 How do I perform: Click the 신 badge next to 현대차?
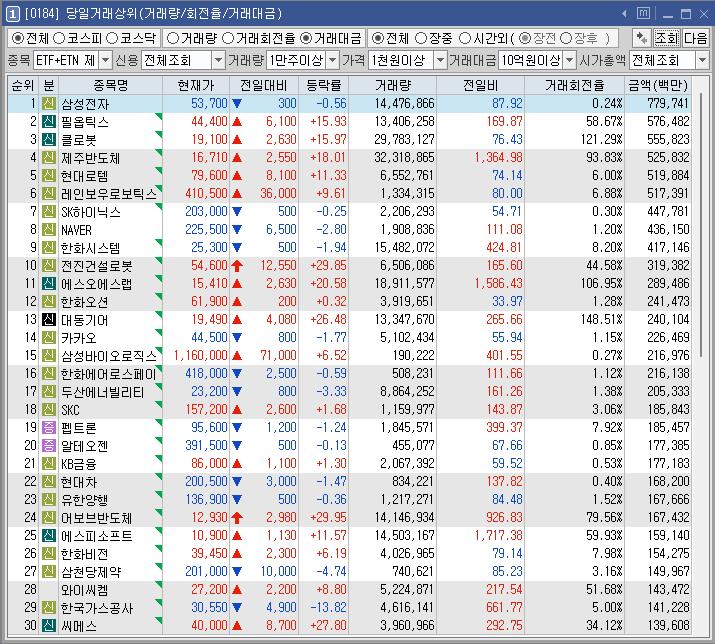(49, 481)
